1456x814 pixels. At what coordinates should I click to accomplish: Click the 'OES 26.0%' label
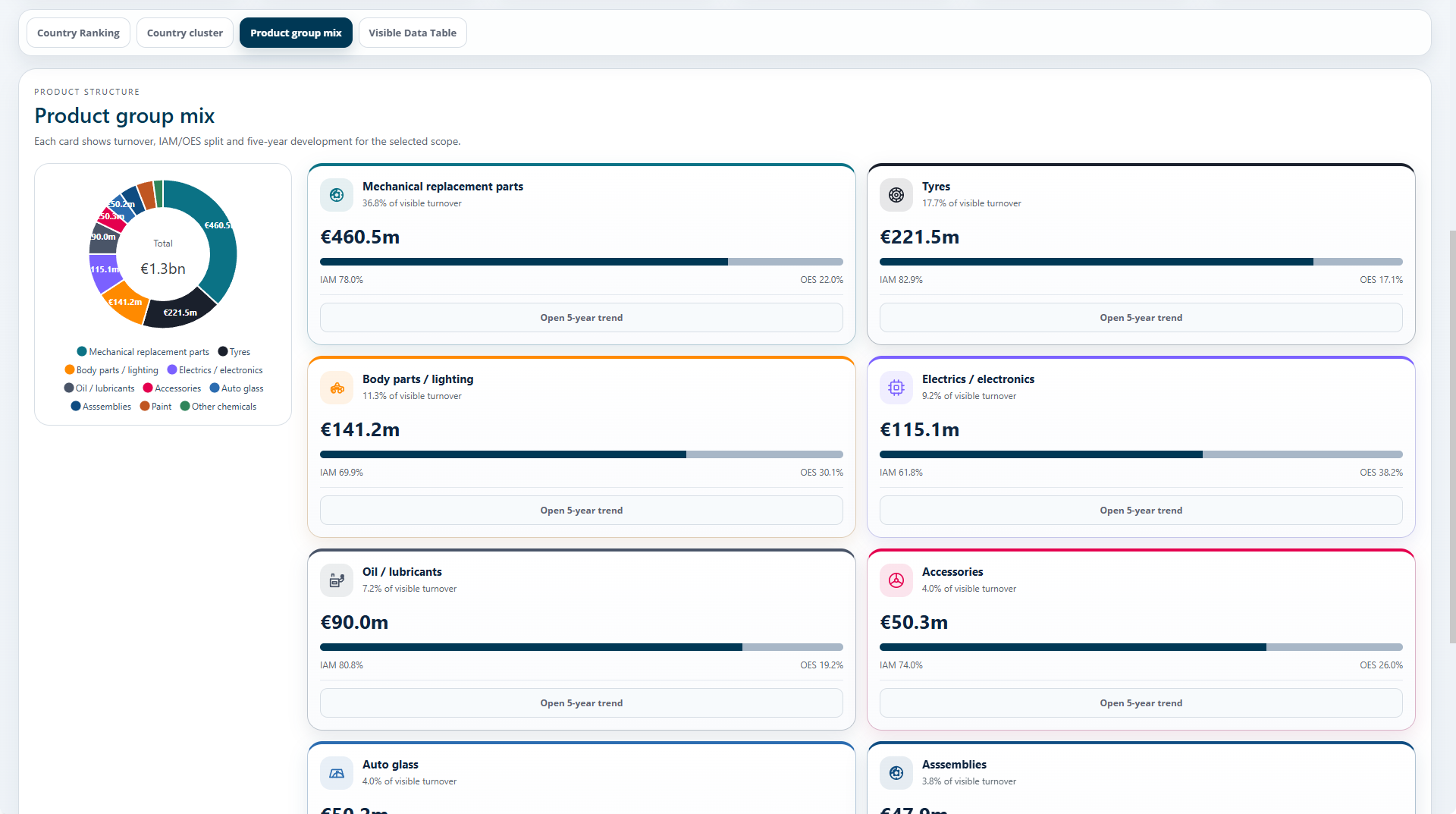(x=1381, y=665)
